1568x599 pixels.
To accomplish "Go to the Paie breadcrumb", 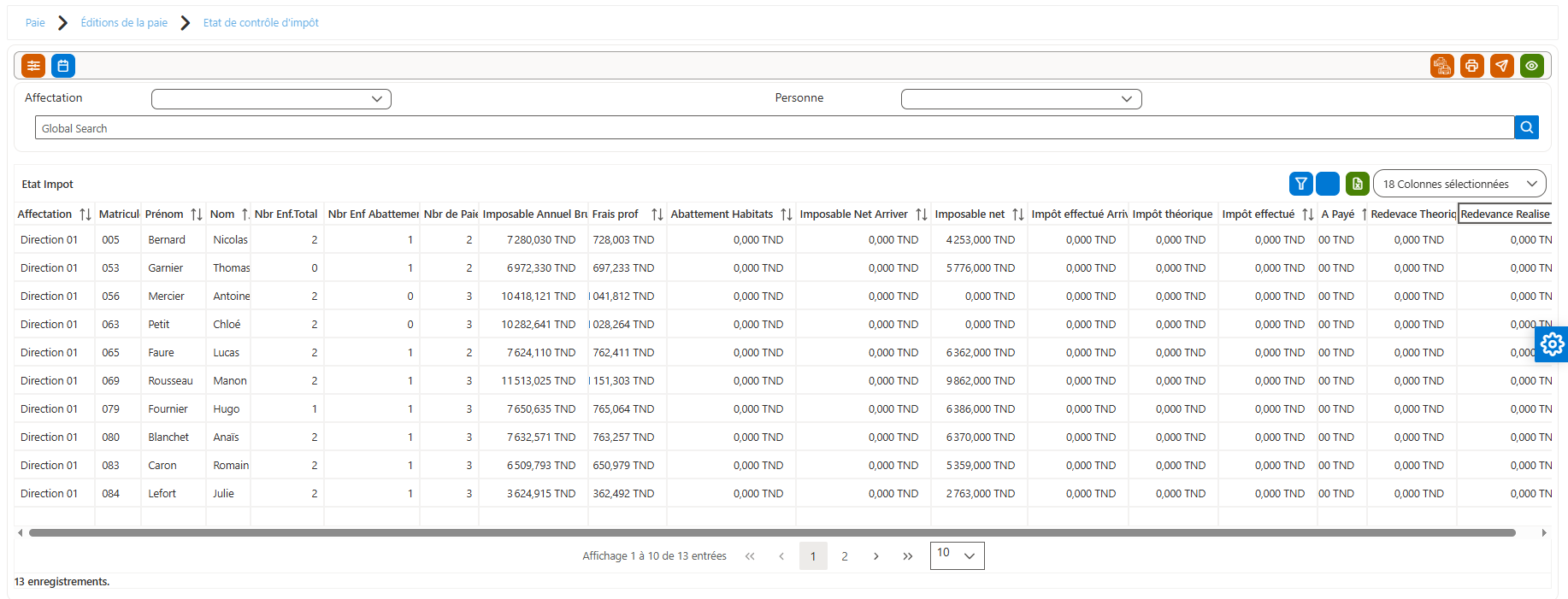I will pyautogui.click(x=35, y=23).
